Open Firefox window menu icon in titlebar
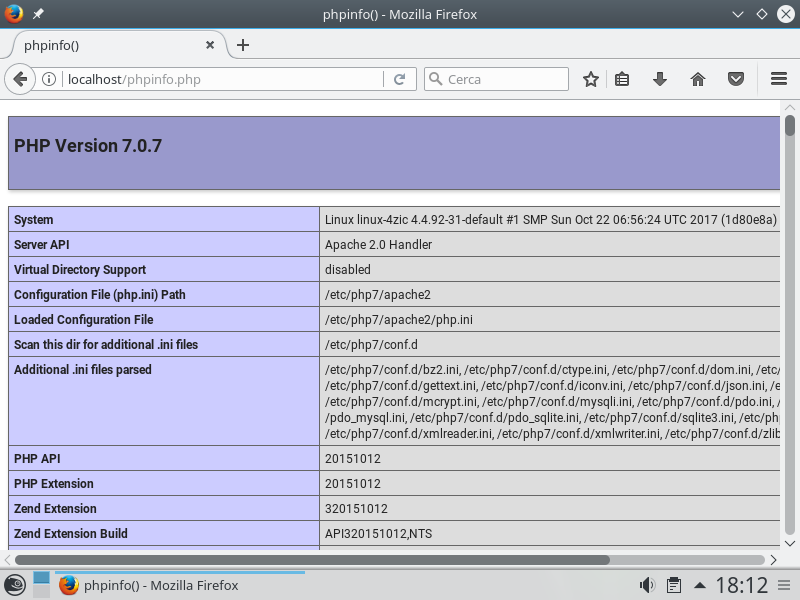This screenshot has width=800, height=600. (x=14, y=14)
